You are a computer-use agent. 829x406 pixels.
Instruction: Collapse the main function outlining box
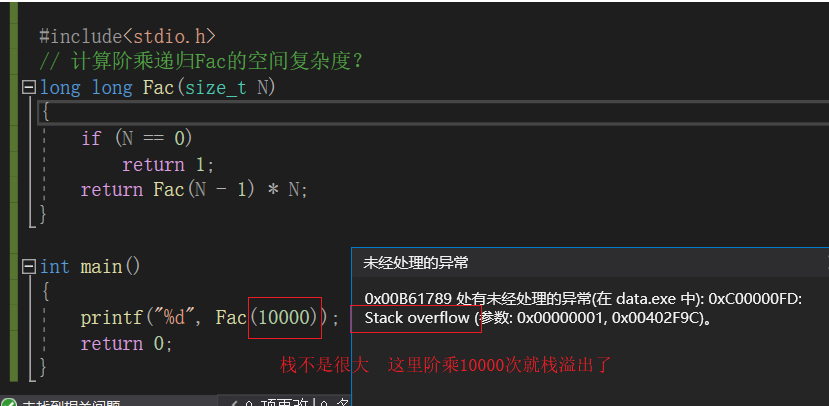pos(29,266)
